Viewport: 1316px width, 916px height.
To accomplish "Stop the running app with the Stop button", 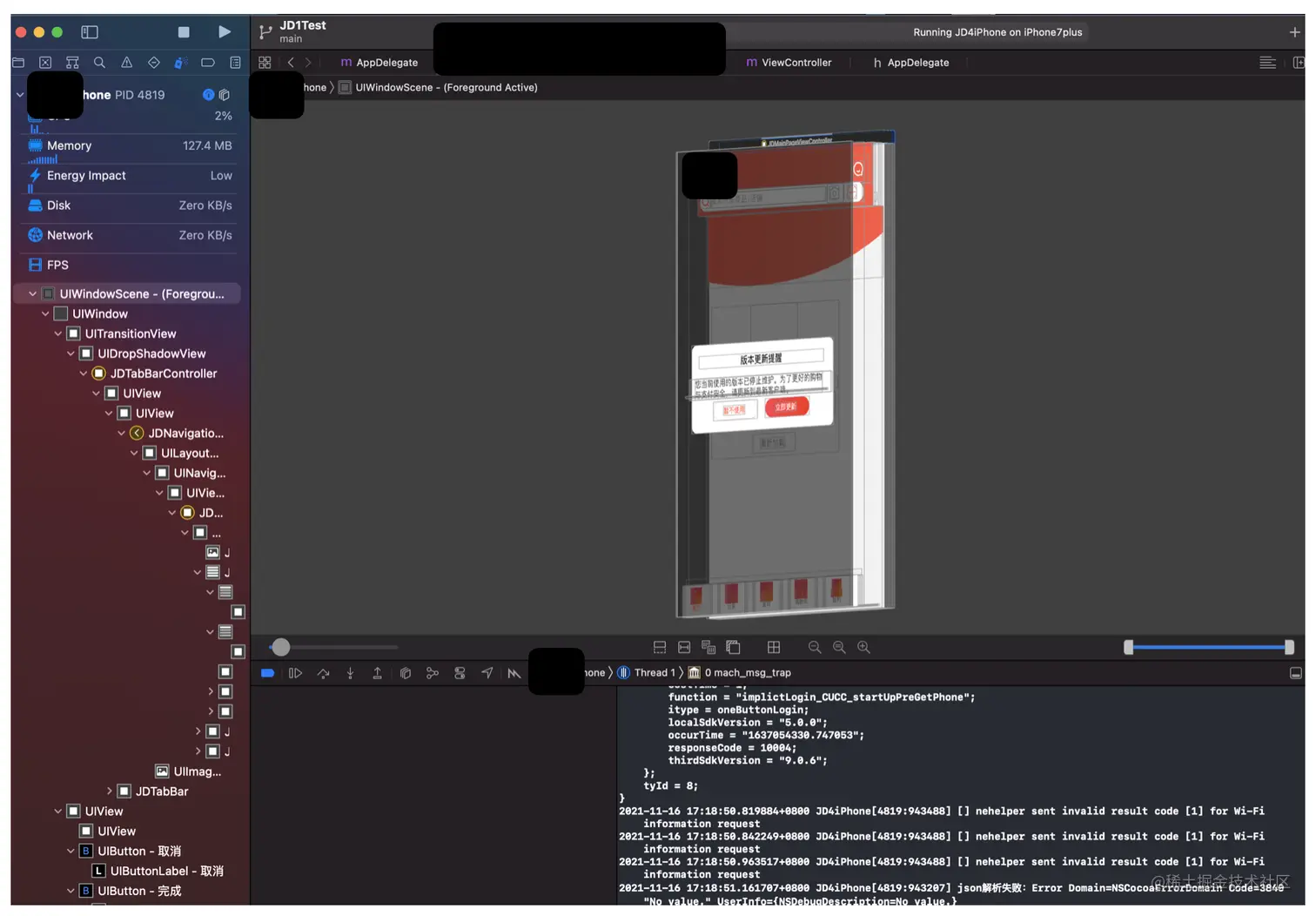I will (184, 32).
